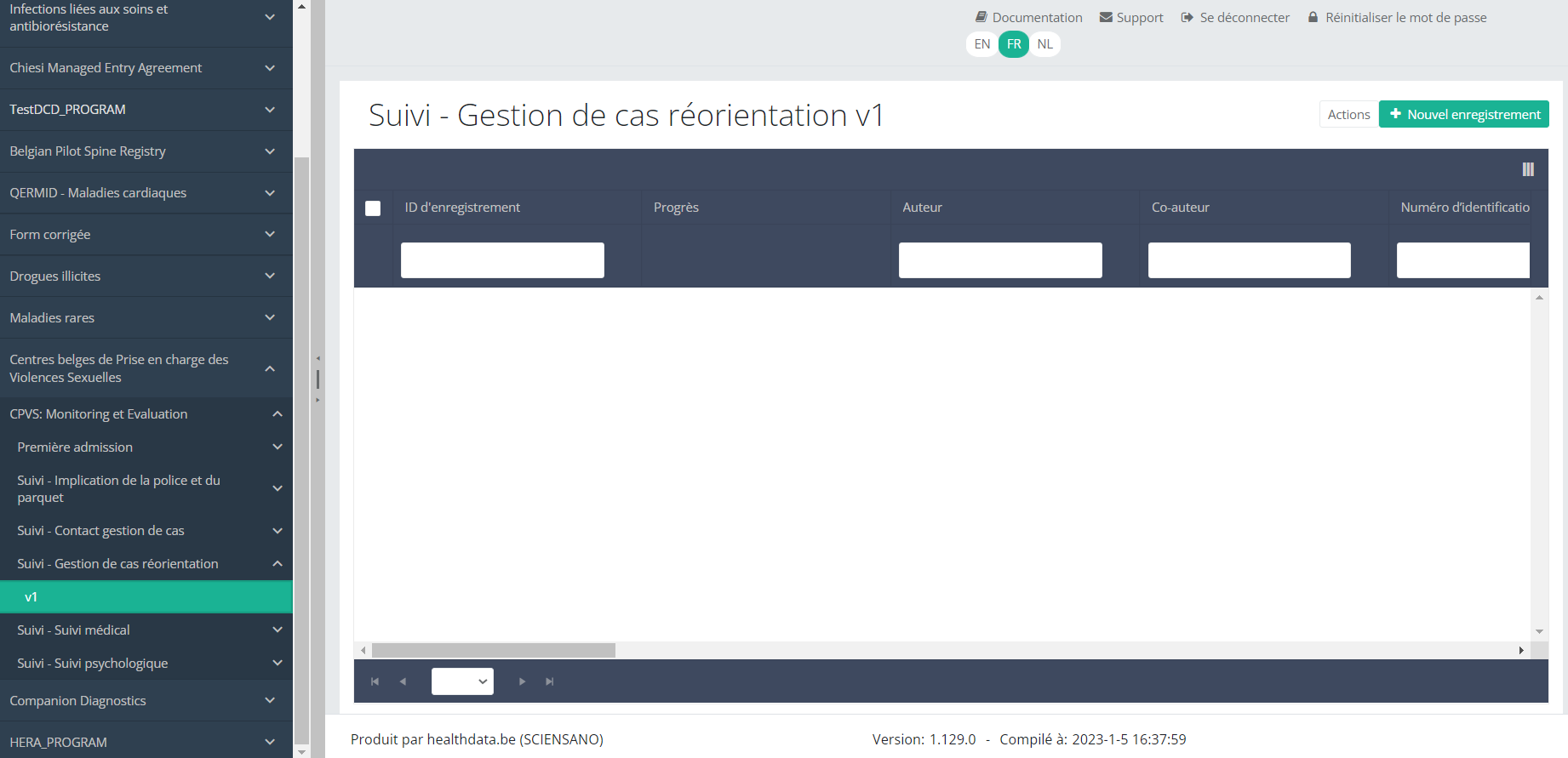The image size is (1568, 758).
Task: Open the Première admission menu item
Action: [146, 447]
